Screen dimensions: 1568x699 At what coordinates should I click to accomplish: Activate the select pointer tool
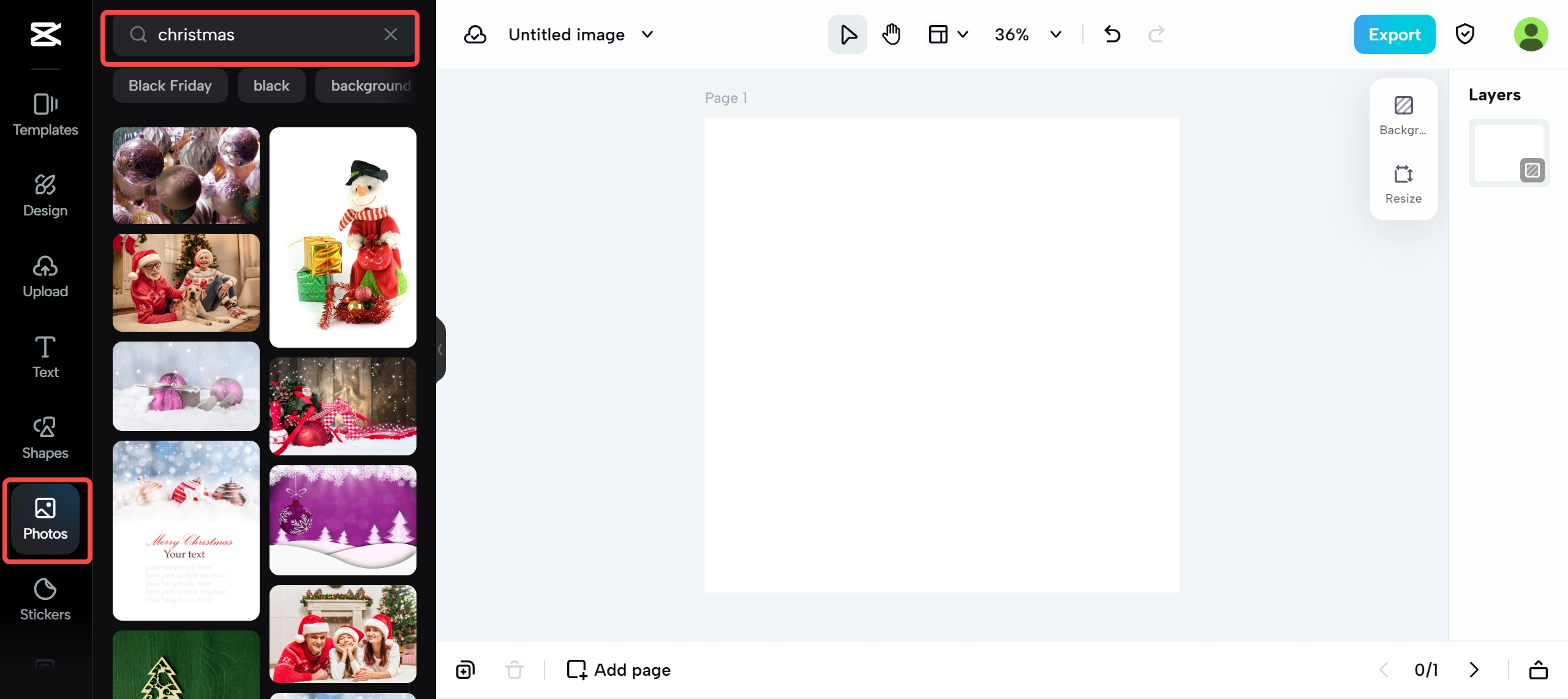point(848,34)
